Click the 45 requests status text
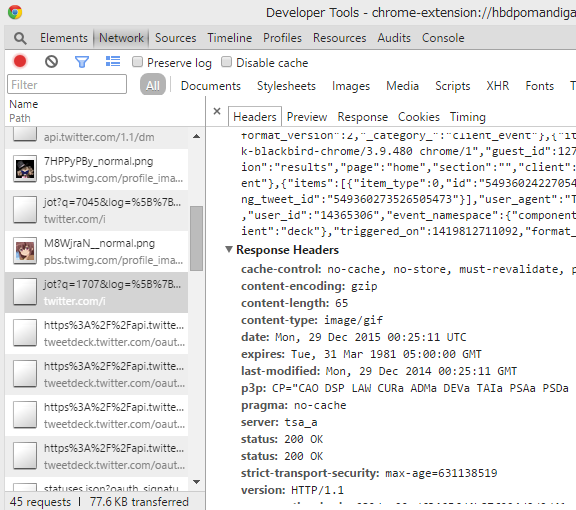 coord(40,502)
